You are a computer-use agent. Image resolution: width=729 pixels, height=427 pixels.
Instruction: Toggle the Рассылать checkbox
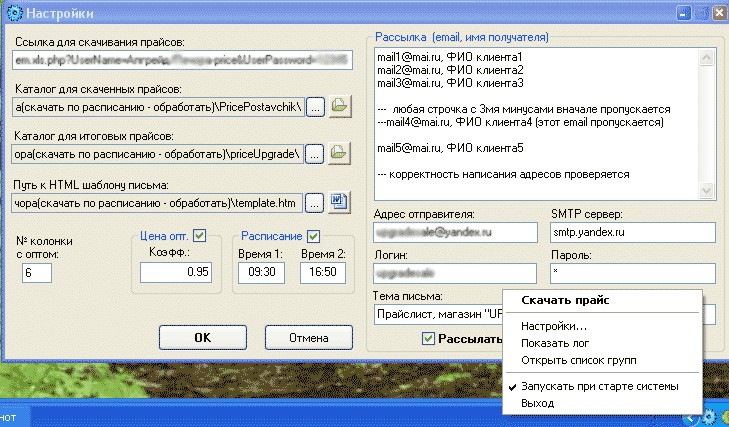click(x=428, y=339)
